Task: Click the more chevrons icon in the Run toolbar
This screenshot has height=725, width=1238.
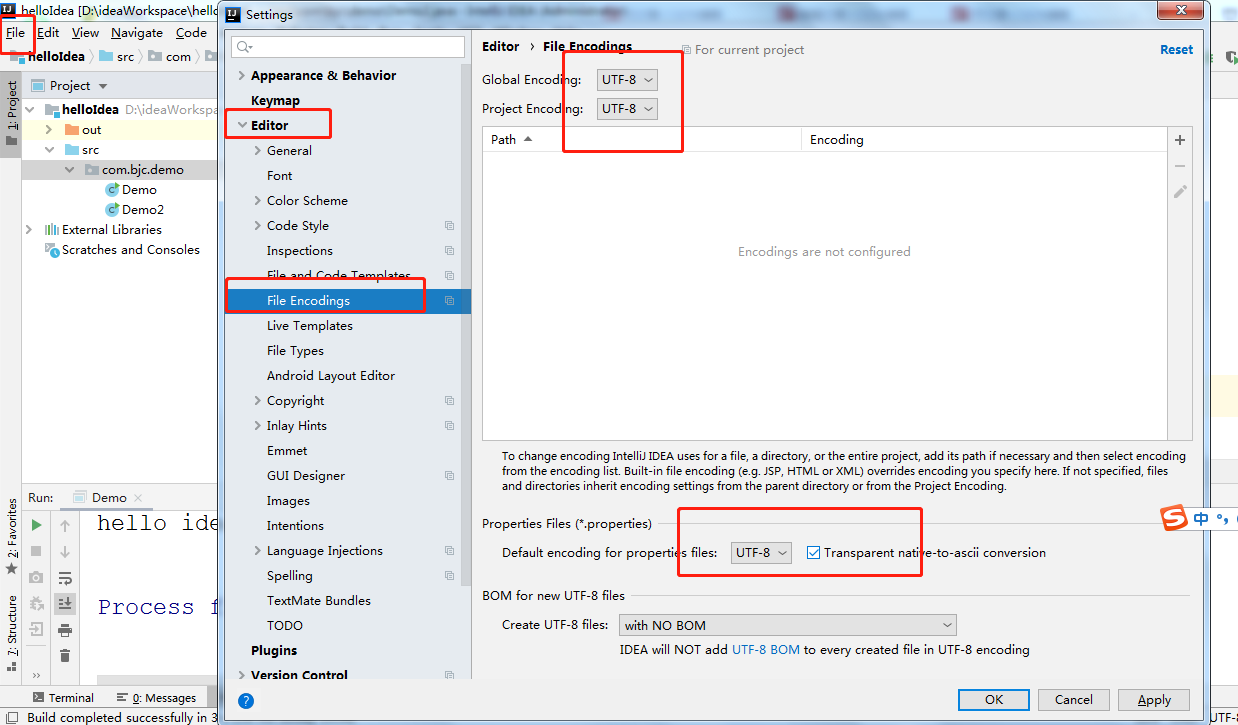Action: (x=36, y=675)
